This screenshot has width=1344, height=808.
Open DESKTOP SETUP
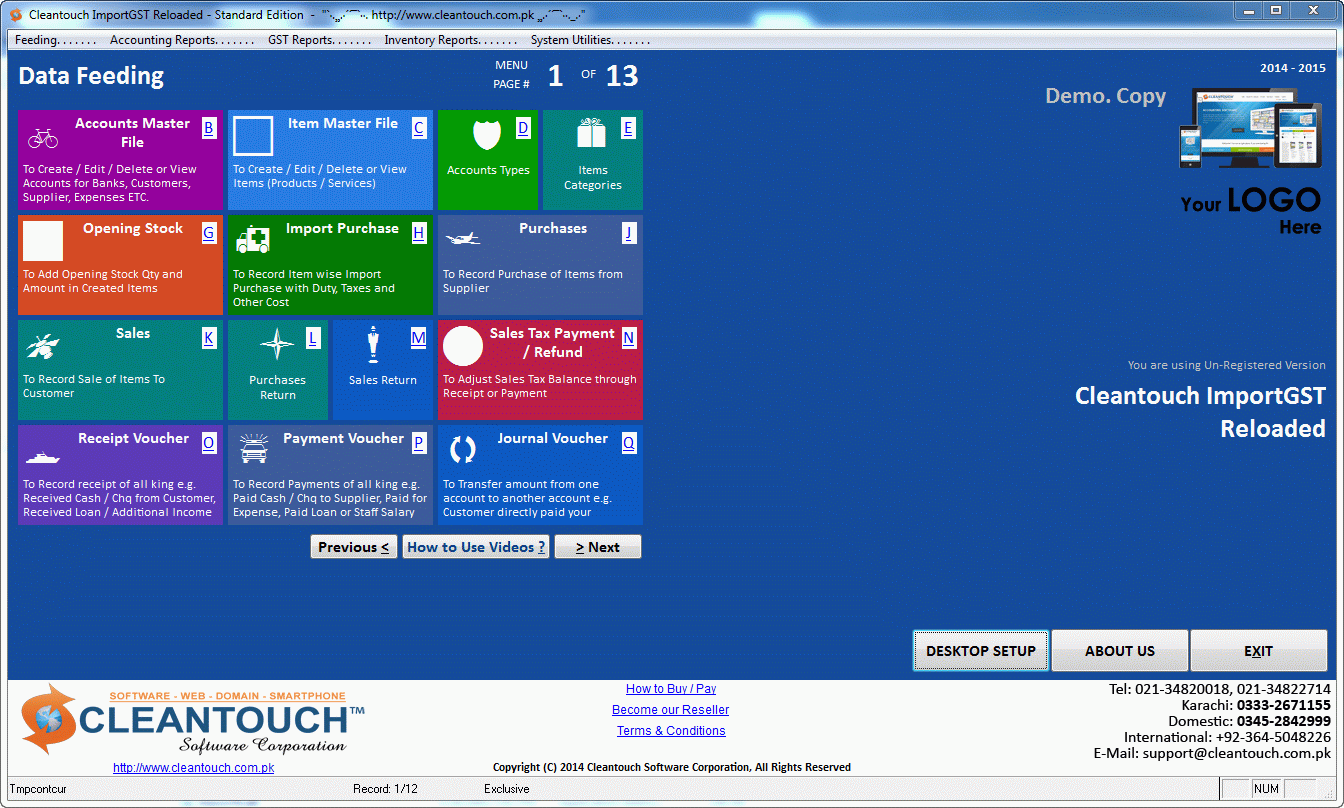(x=981, y=651)
